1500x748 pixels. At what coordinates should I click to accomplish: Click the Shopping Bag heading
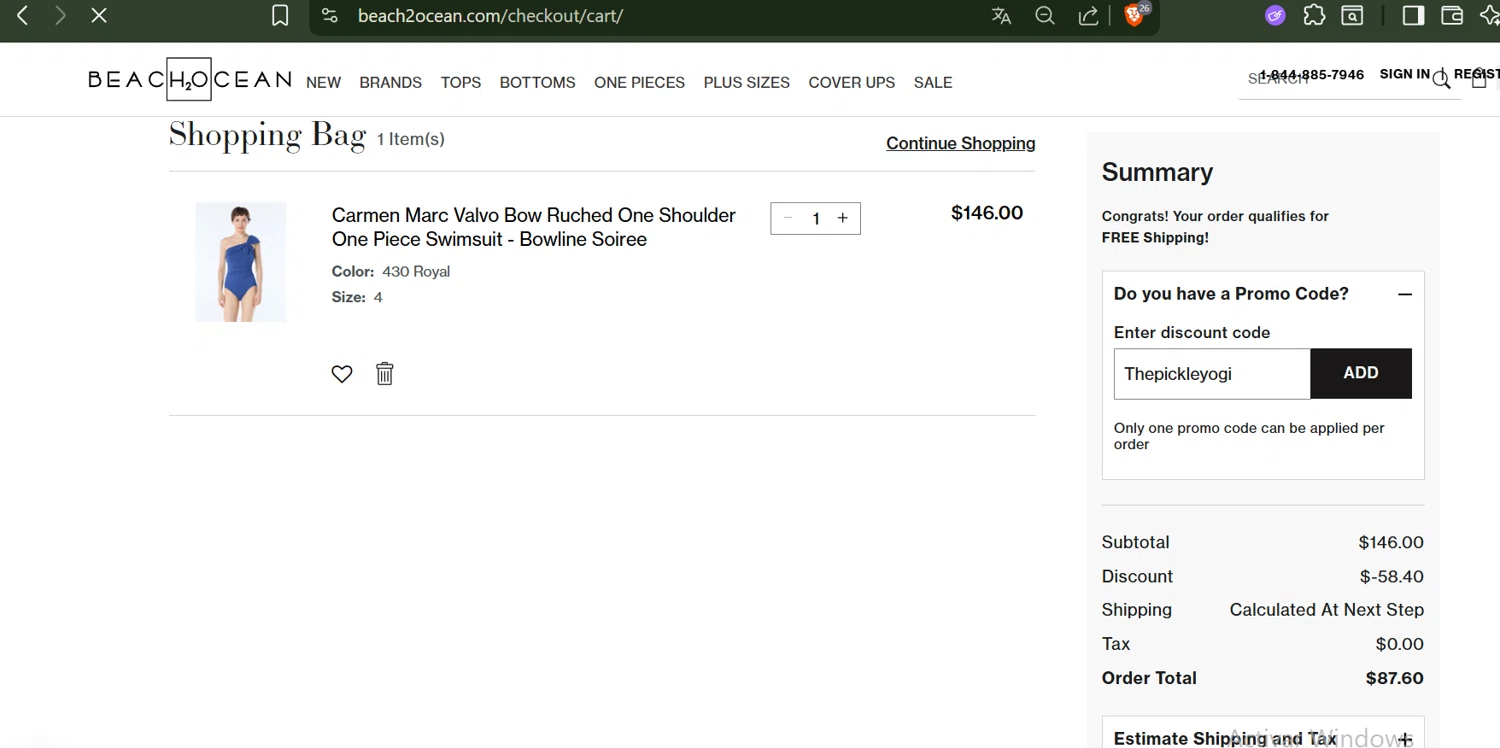[267, 135]
